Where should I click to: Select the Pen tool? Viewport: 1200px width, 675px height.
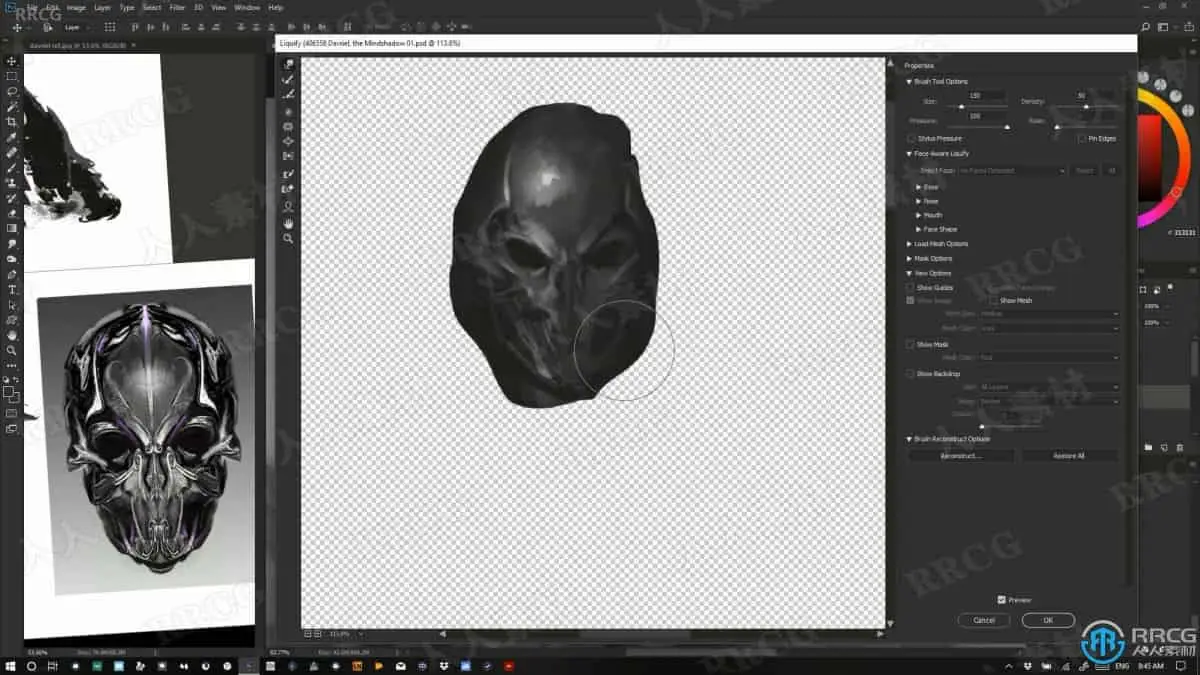click(x=12, y=274)
